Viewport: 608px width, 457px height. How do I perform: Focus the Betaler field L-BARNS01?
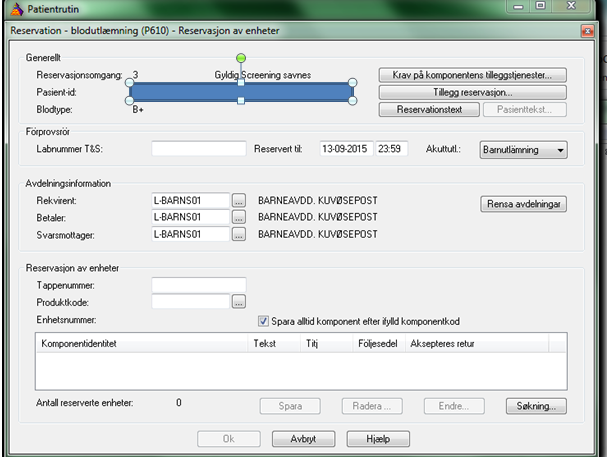(191, 217)
